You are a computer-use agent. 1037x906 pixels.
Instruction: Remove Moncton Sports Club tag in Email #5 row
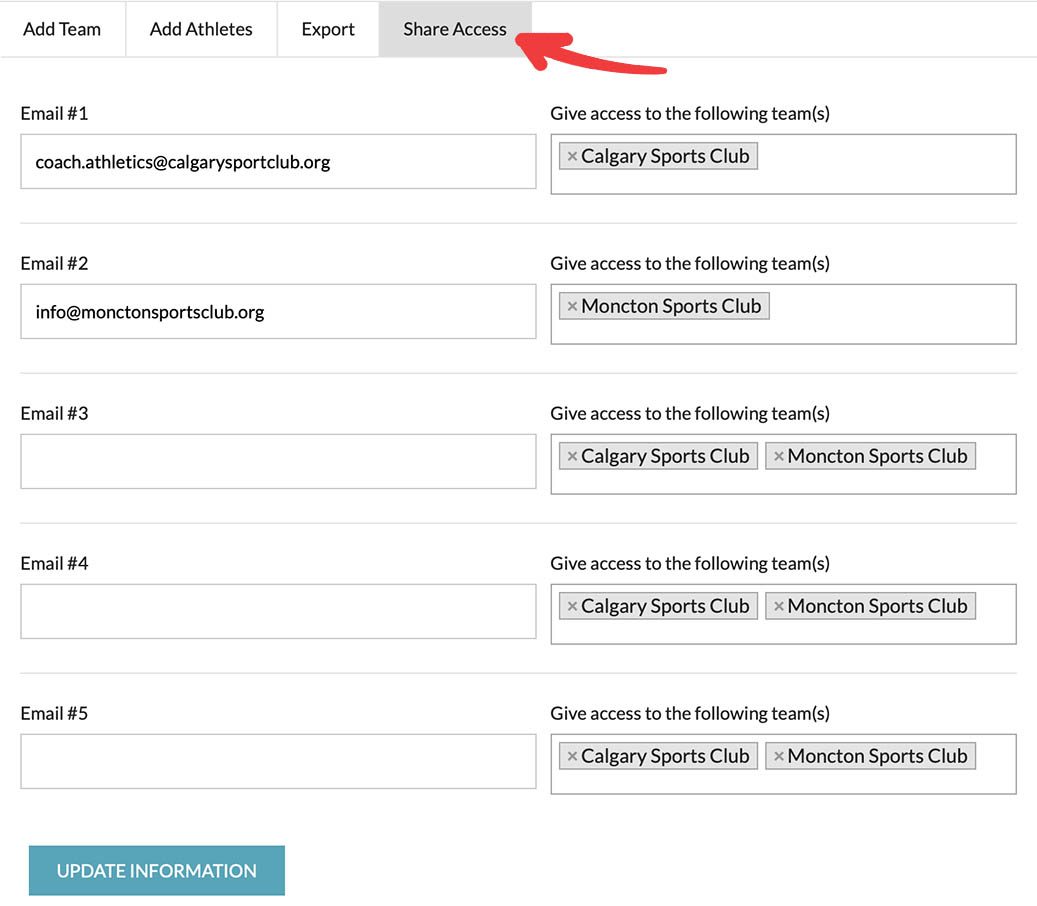tap(779, 757)
